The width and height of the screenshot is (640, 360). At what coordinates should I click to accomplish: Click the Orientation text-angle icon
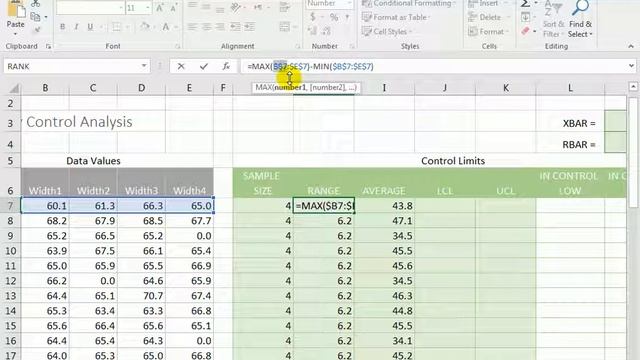[x=236, y=7]
